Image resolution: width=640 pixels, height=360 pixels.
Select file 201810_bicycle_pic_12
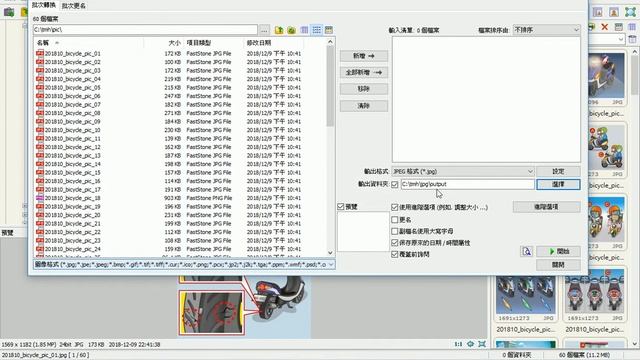click(72, 147)
